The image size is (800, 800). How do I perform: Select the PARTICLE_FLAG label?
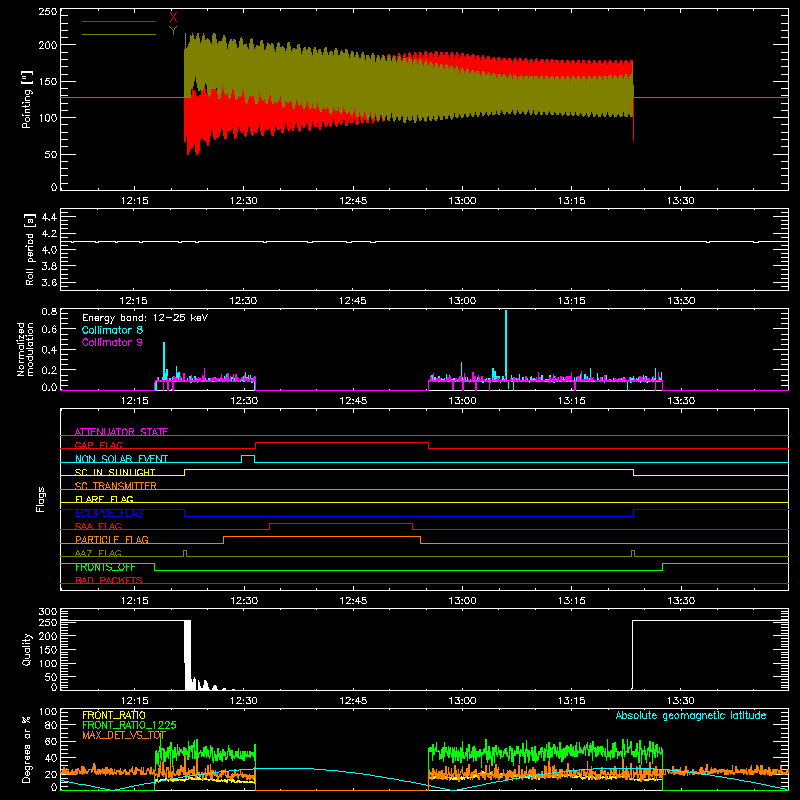112,539
